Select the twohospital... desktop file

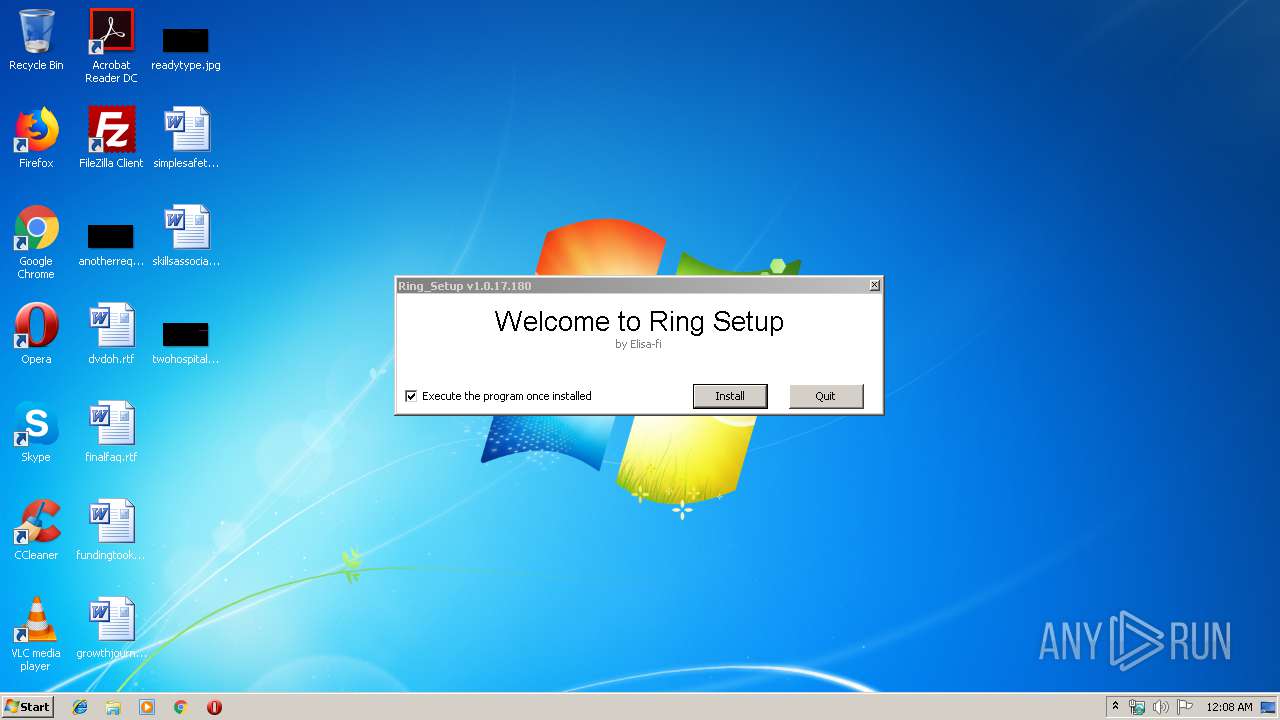[186, 343]
